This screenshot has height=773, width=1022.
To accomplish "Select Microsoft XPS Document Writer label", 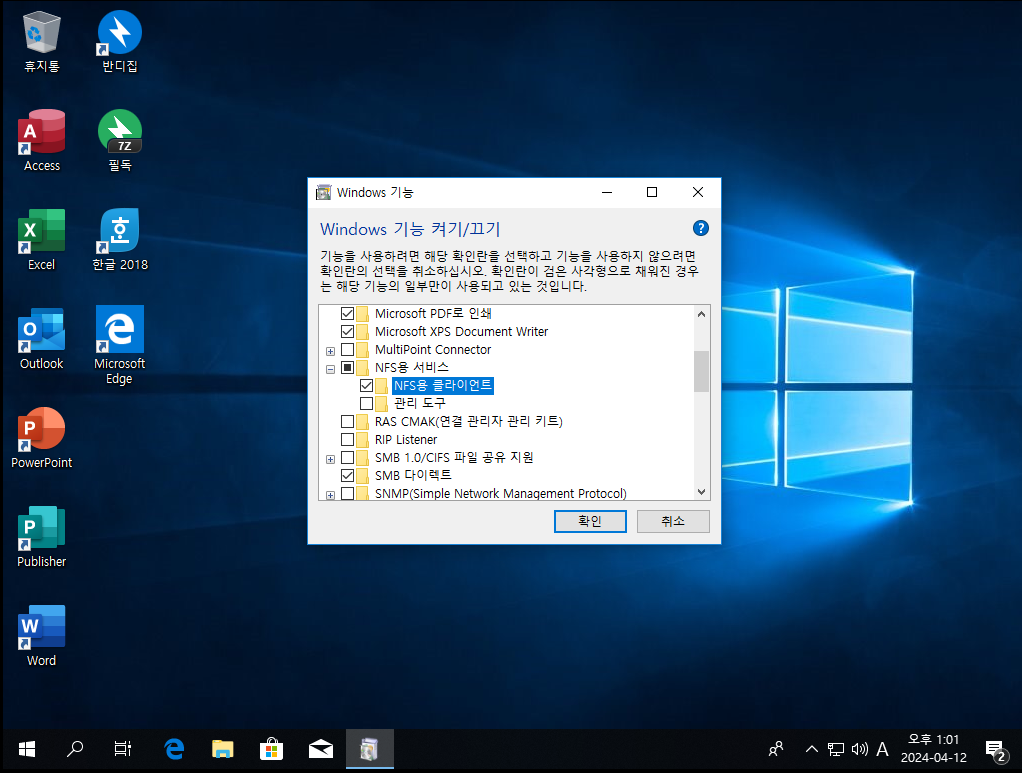I will coord(461,332).
